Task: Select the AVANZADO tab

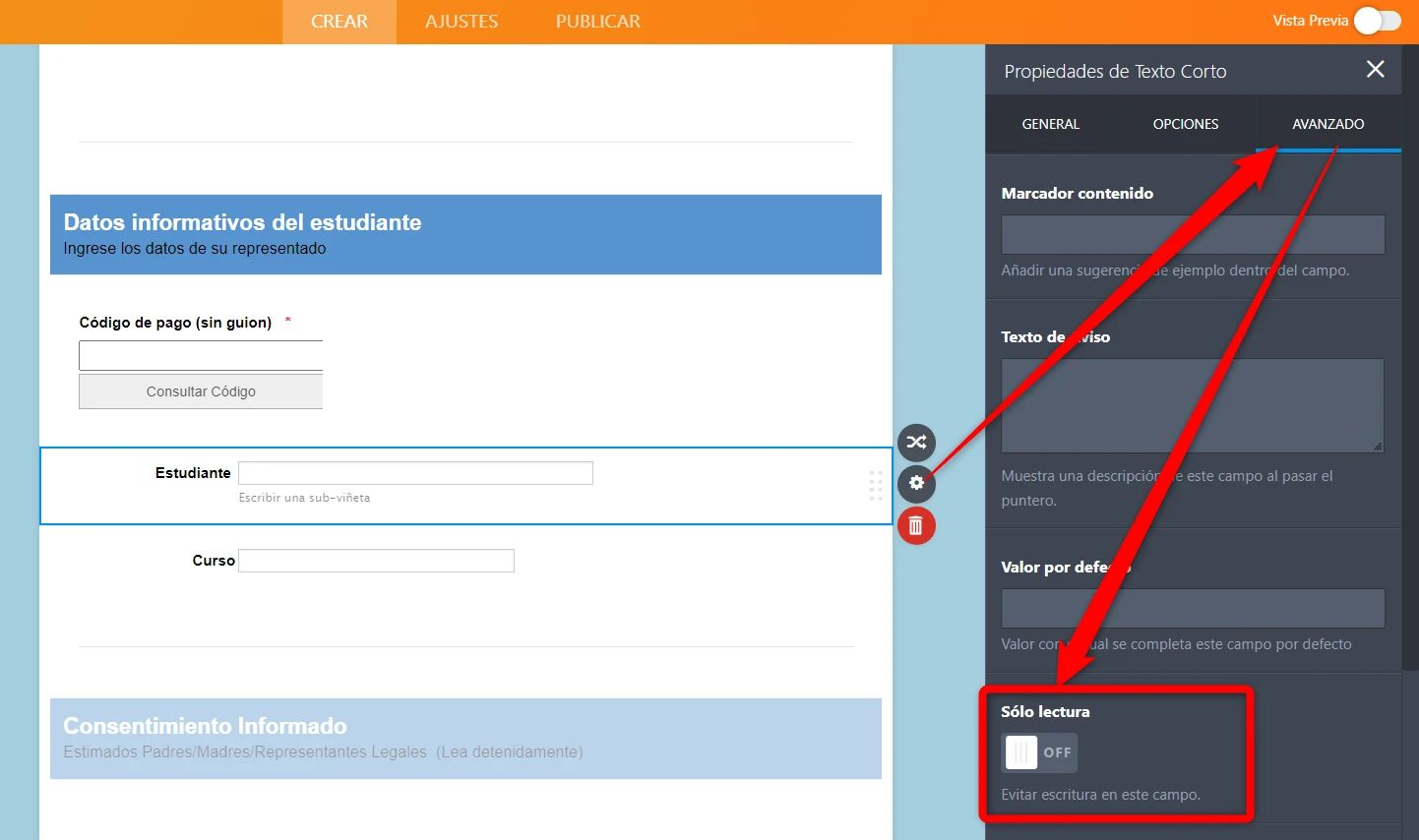Action: coord(1327,124)
